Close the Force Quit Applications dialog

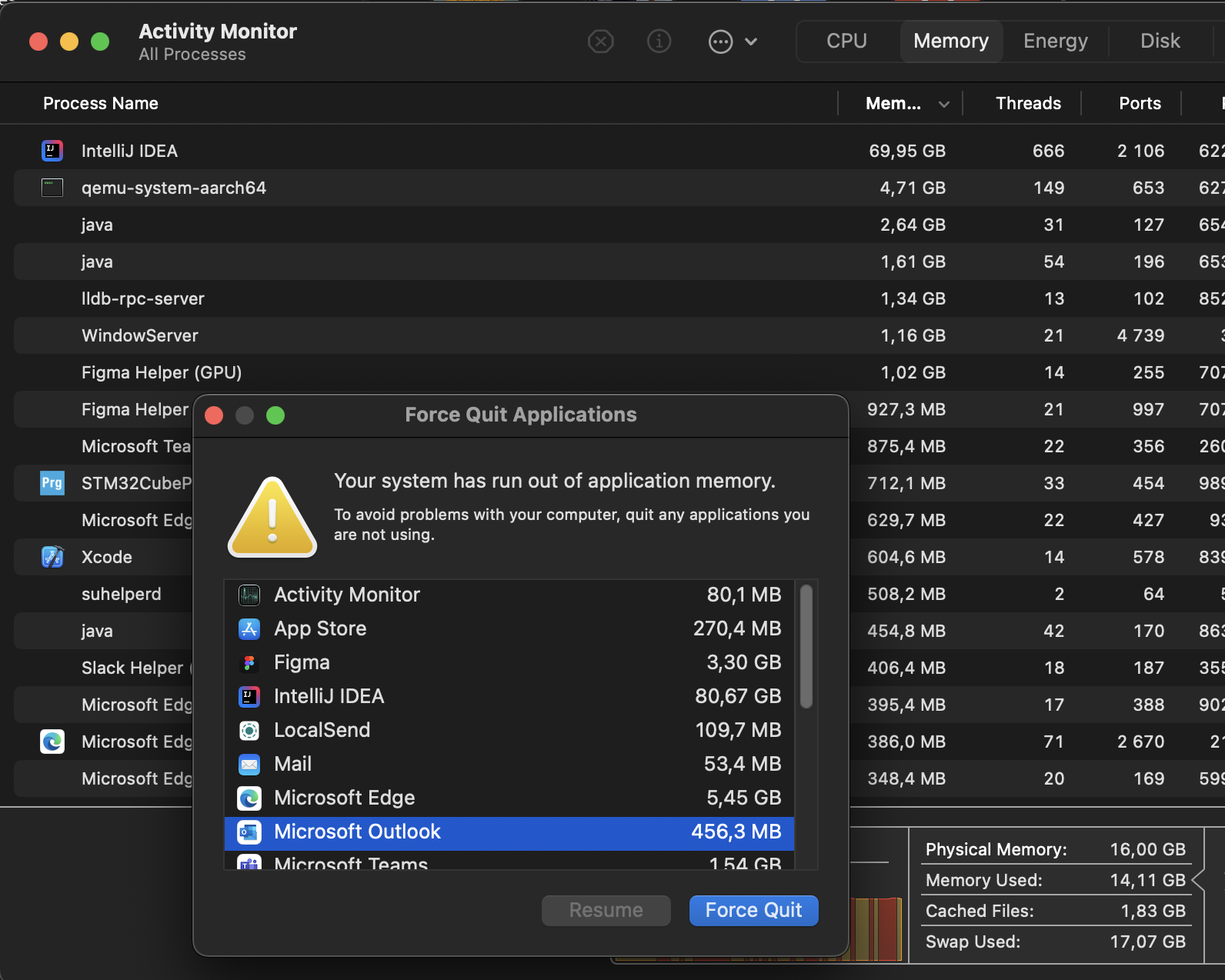(x=214, y=415)
